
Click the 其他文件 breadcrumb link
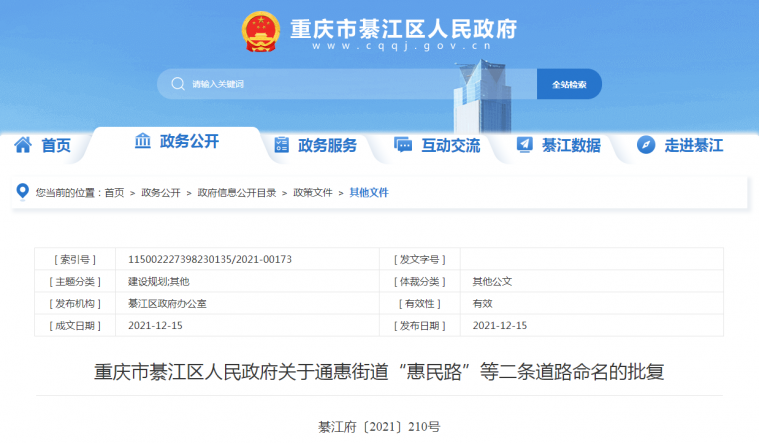[x=368, y=192]
